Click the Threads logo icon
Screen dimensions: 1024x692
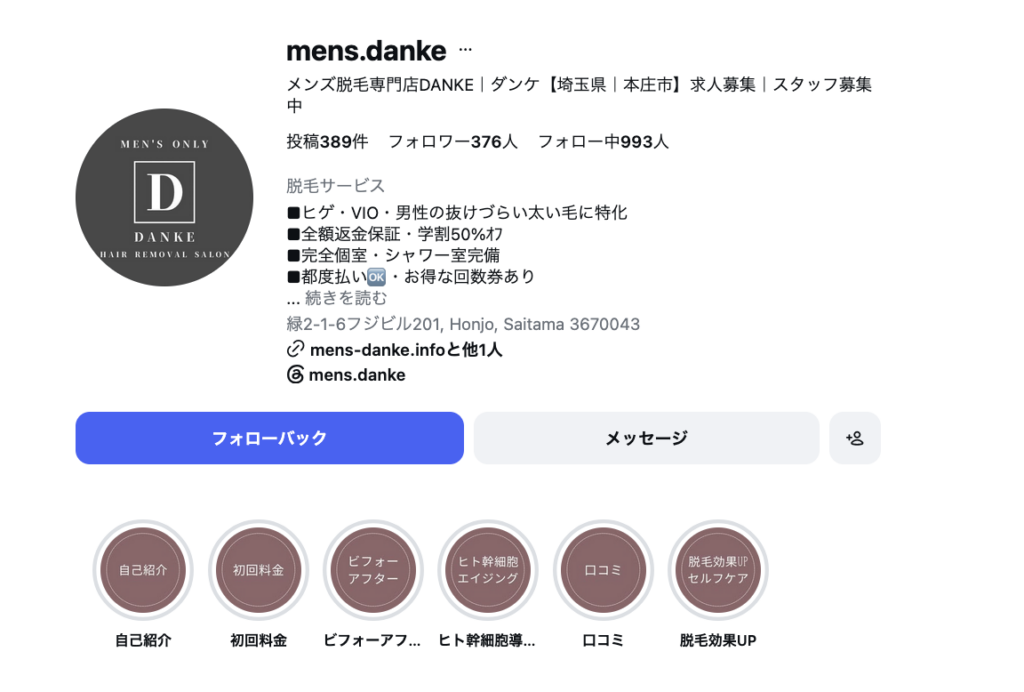(295, 375)
